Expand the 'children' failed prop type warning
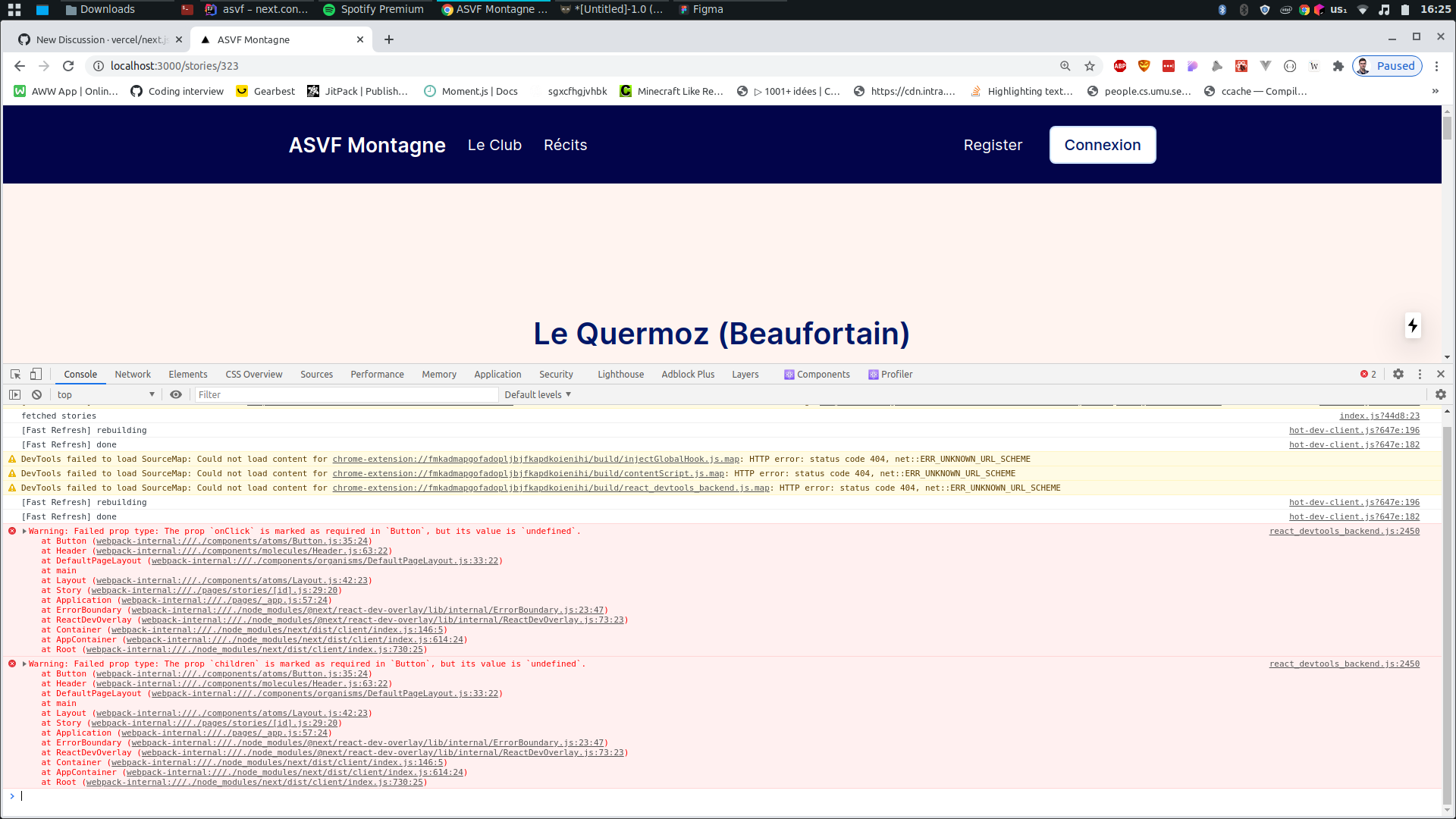This screenshot has width=1456, height=819. coord(24,664)
